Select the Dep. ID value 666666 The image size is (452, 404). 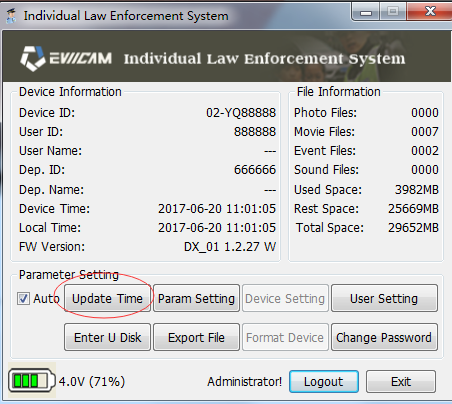pos(255,170)
